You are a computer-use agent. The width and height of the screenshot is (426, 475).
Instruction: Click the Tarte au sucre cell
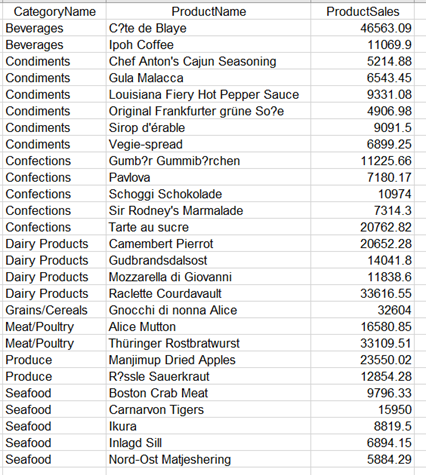[x=208, y=227]
